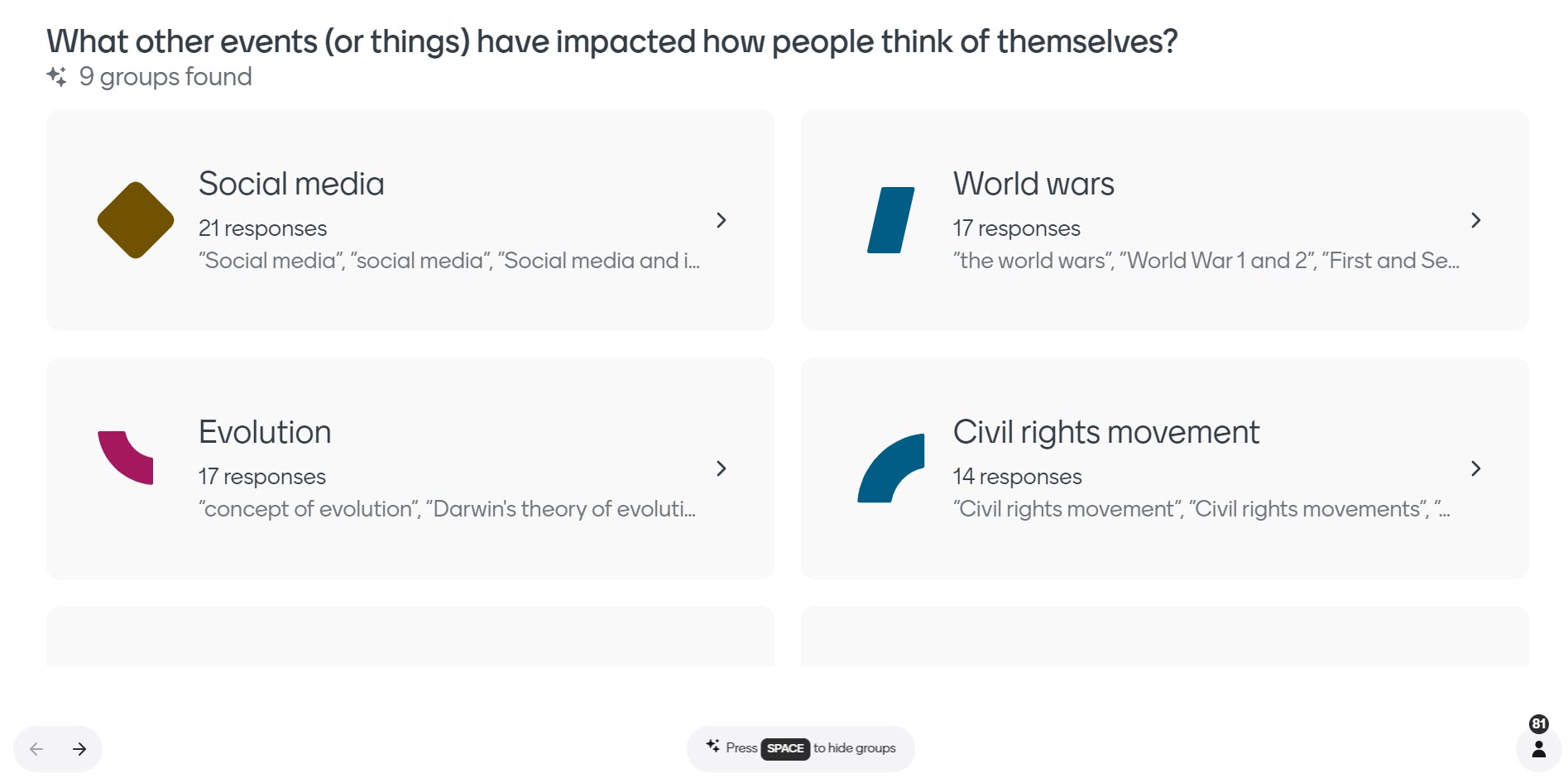This screenshot has height=783, width=1568.
Task: Click the blue arc Civil rights icon
Action: (890, 468)
